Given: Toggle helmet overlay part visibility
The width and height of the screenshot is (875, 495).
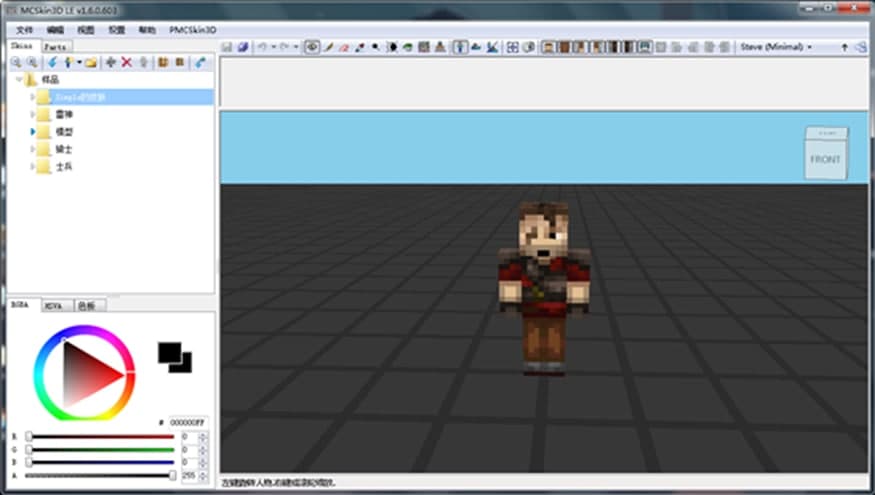Looking at the screenshot, I should point(645,47).
